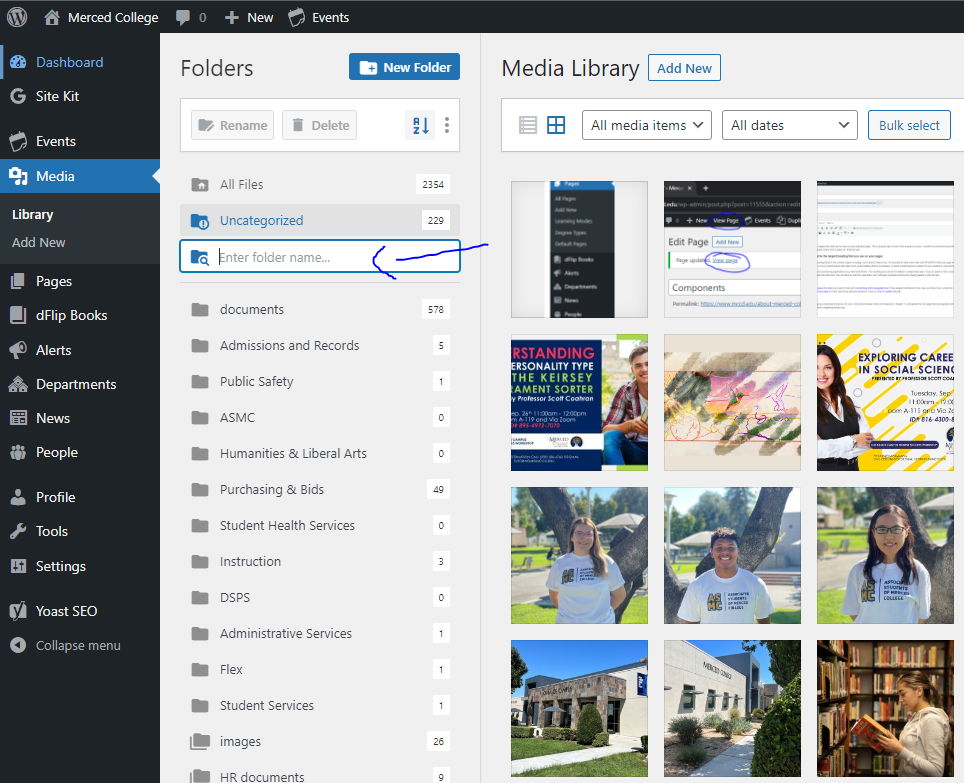
Task: Select the Uncategorized folder
Action: (320, 220)
